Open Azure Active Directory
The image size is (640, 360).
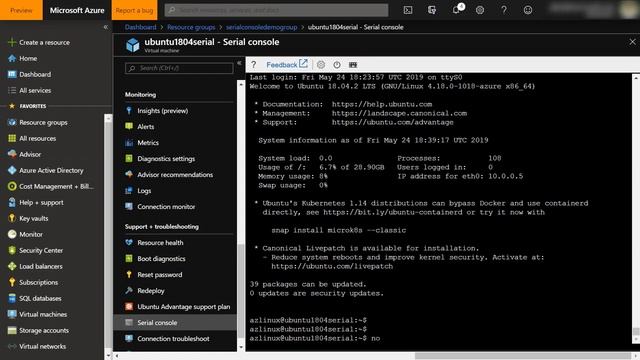pyautogui.click(x=46, y=170)
